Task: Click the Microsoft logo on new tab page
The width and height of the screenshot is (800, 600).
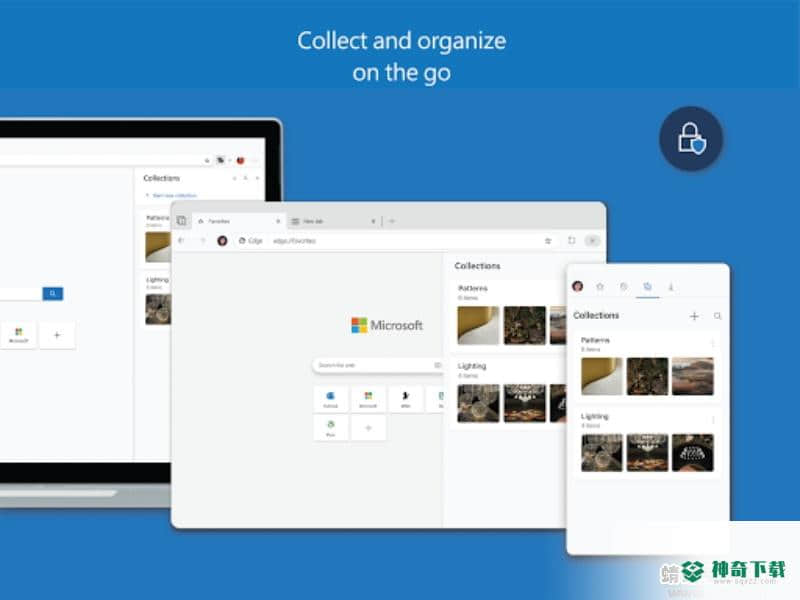Action: point(387,325)
